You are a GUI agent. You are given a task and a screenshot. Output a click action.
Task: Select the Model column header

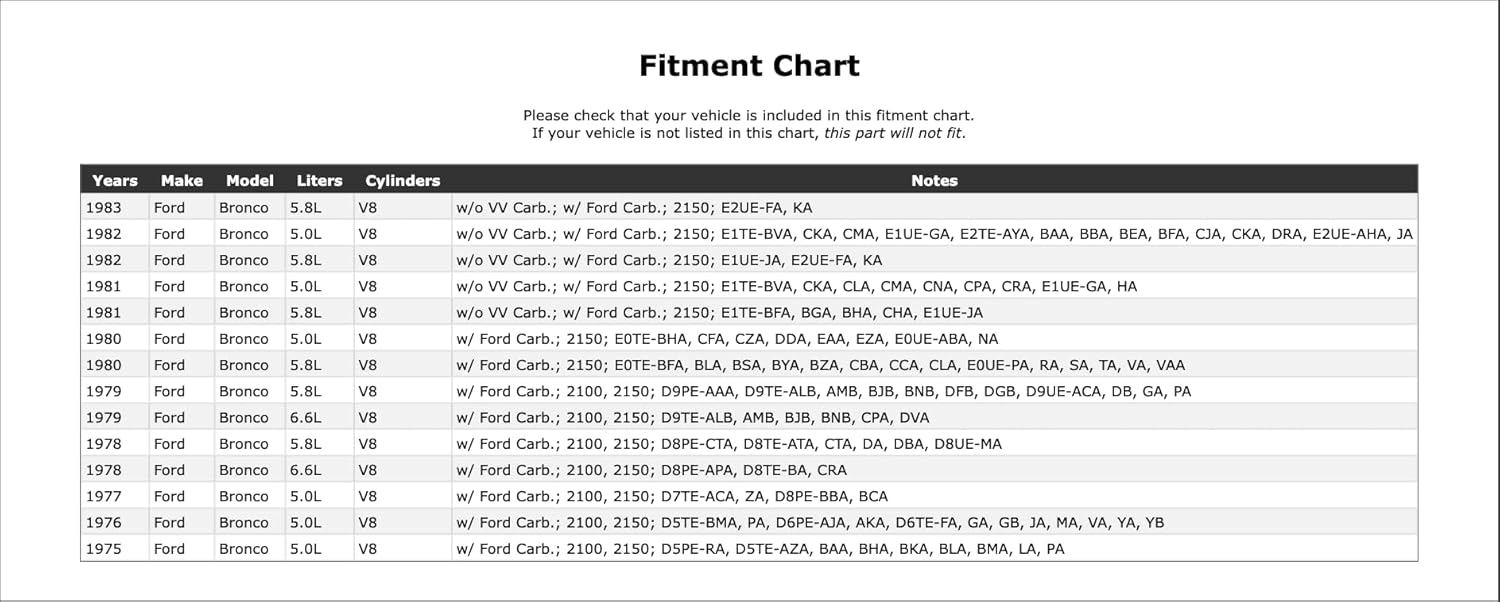click(249, 181)
